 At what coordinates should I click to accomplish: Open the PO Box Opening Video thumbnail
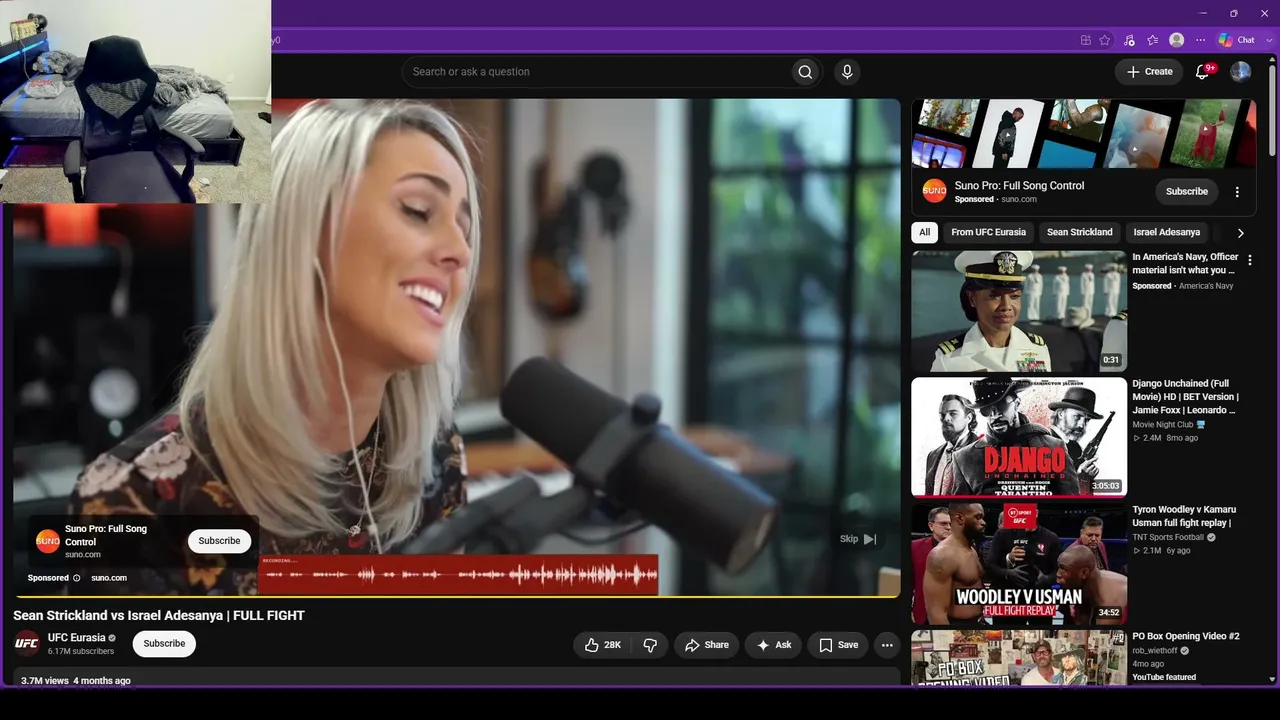pyautogui.click(x=1019, y=657)
